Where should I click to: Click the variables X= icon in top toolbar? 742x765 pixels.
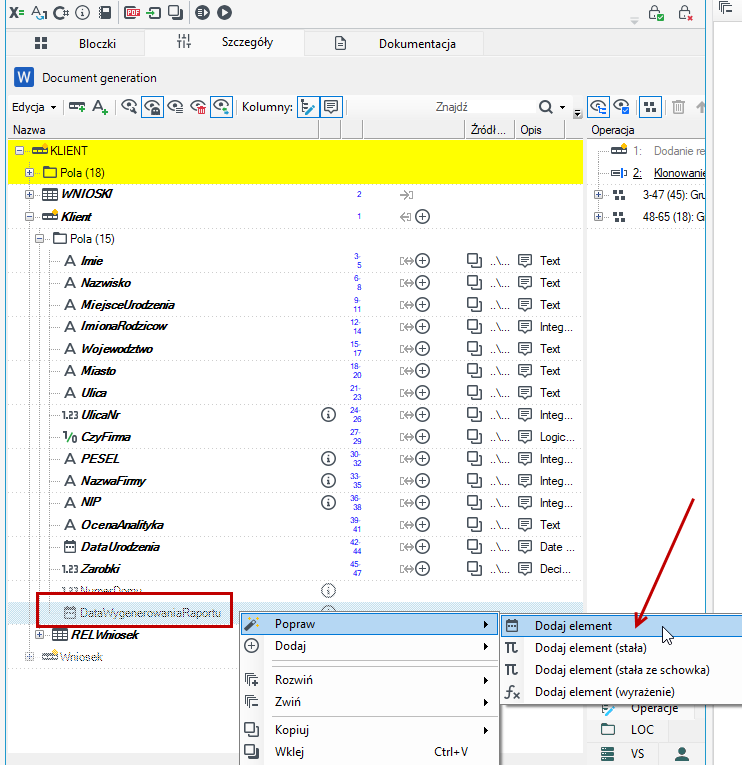(17, 12)
